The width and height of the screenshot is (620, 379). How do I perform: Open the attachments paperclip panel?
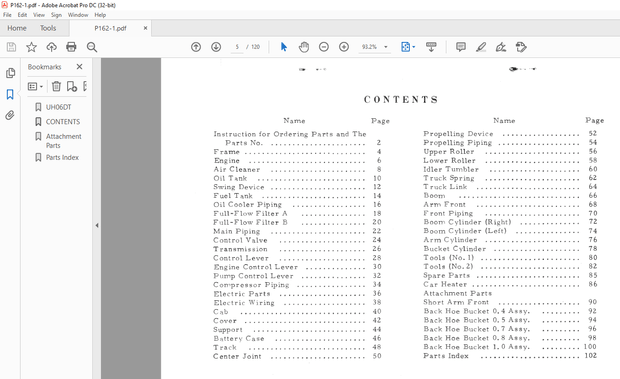coord(10,115)
